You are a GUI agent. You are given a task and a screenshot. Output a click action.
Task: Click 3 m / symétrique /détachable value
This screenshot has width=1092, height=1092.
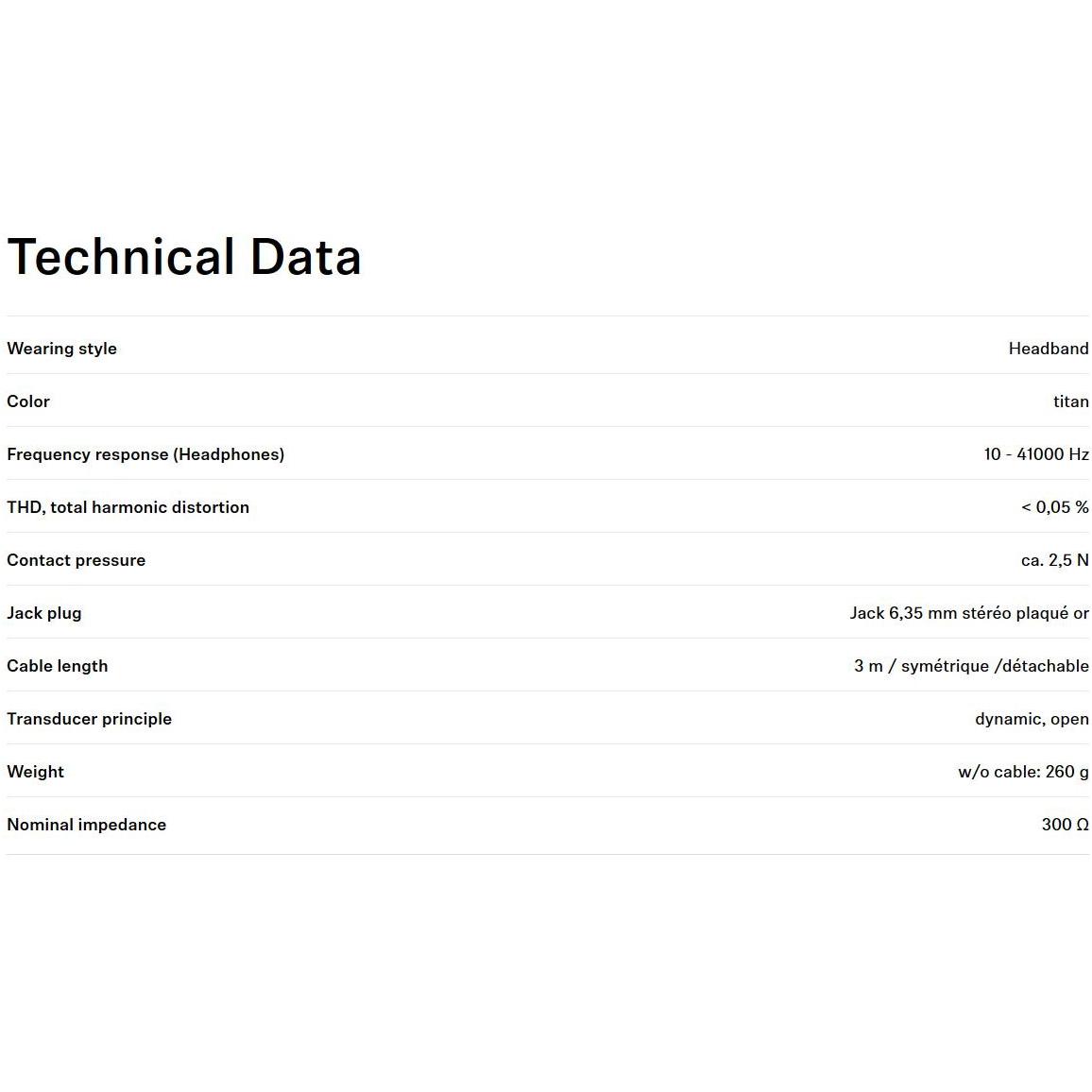(x=971, y=666)
